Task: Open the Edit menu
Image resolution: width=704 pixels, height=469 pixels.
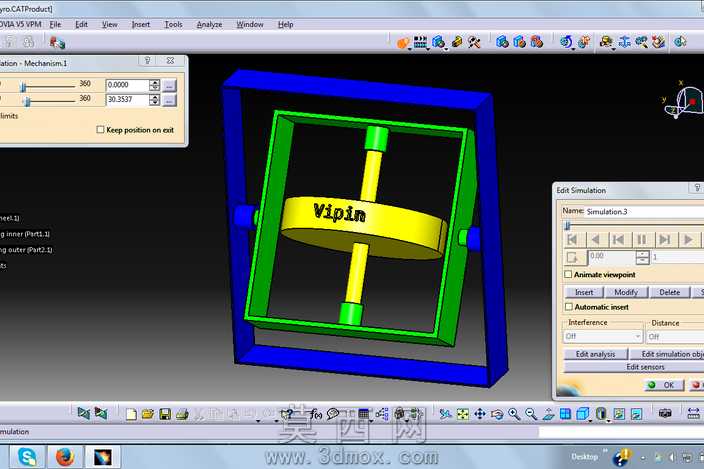Action: [81, 24]
